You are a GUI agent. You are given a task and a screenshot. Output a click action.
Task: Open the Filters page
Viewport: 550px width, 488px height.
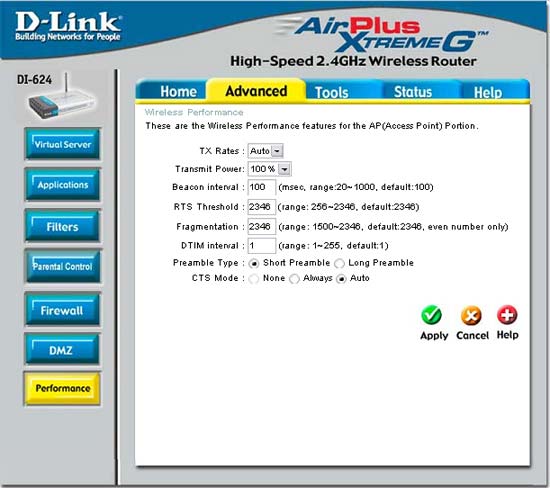coord(62,226)
